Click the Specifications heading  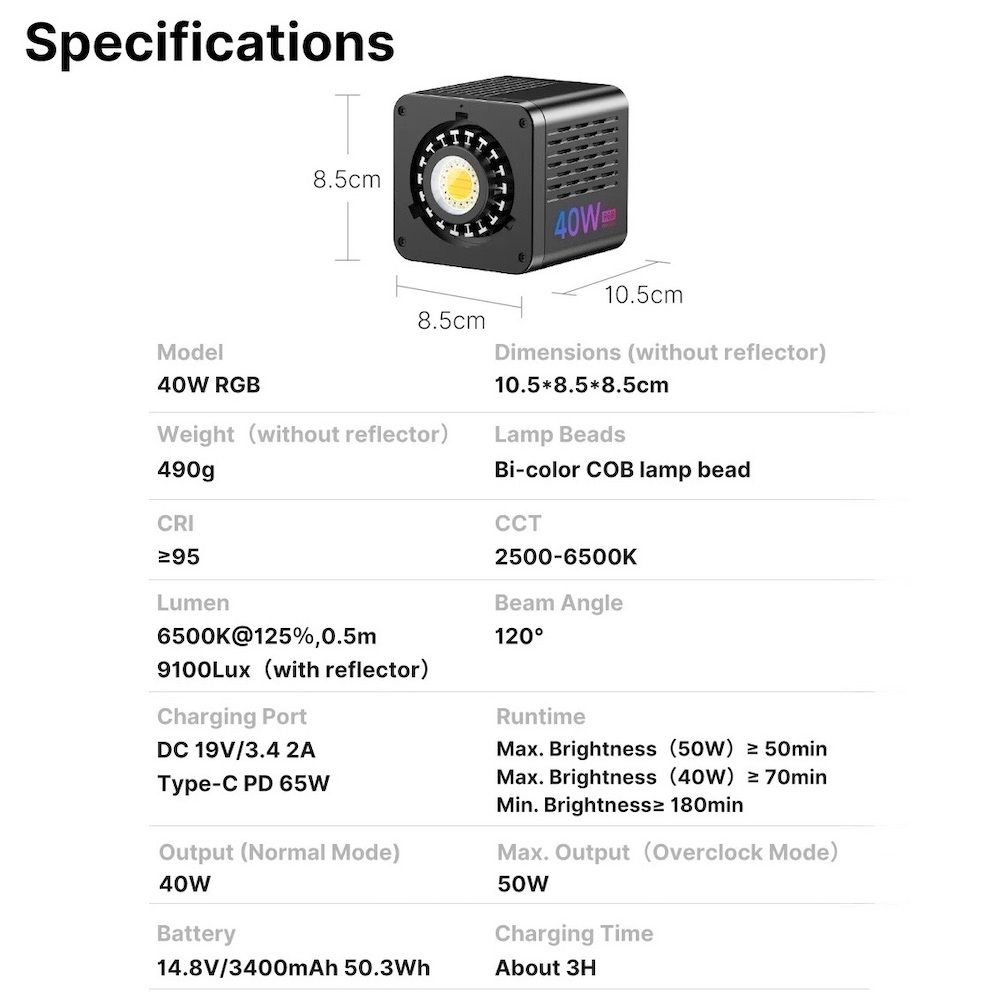click(x=209, y=42)
